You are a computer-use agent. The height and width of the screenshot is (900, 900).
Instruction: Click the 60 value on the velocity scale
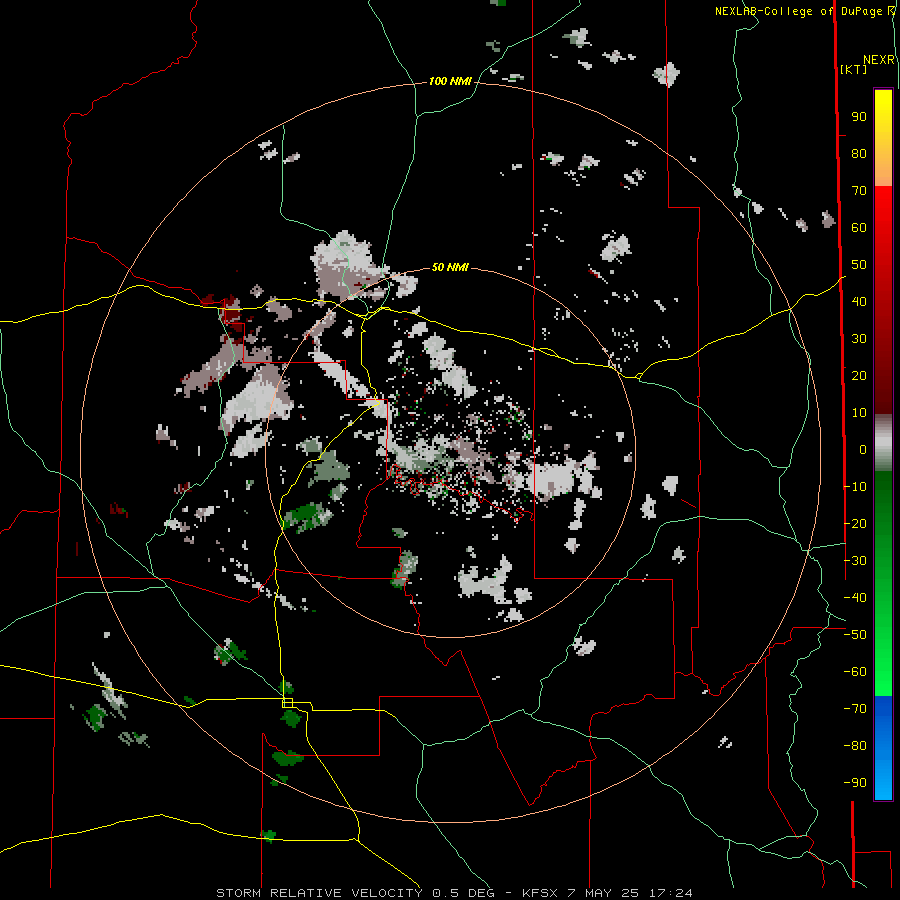[859, 228]
